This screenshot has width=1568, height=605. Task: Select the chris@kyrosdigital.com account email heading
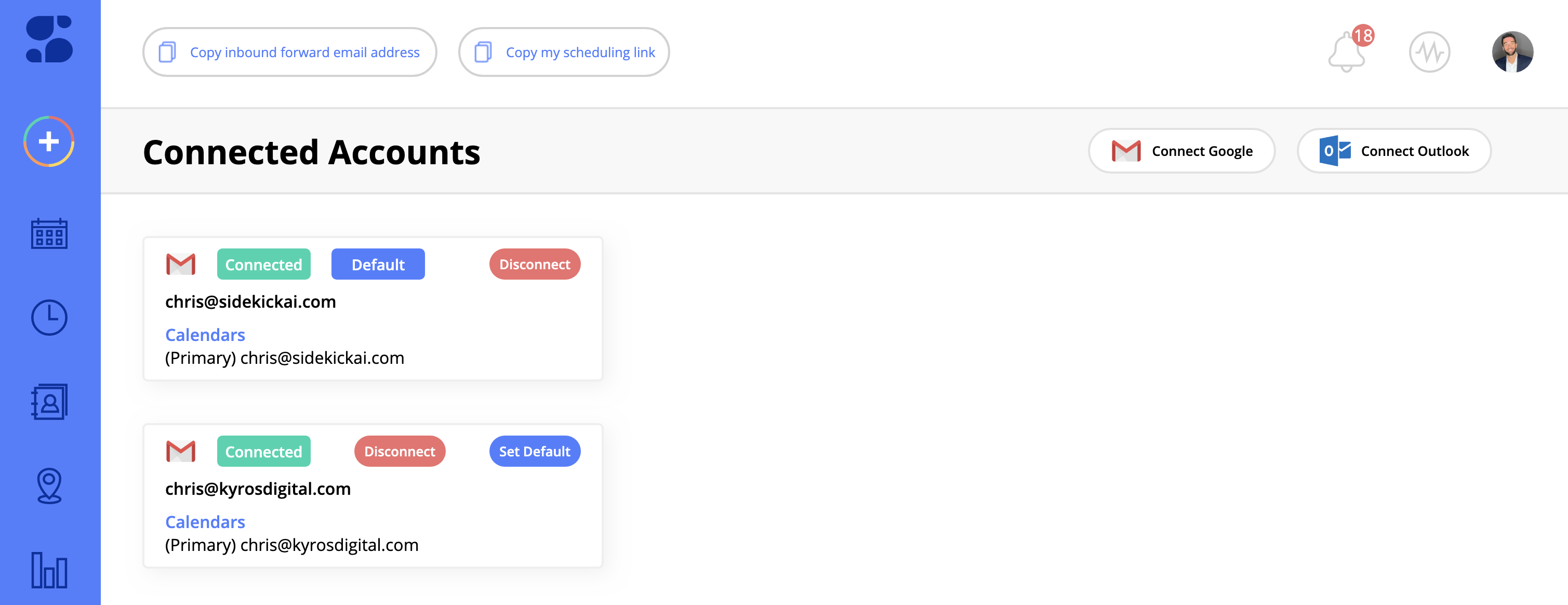coord(258,489)
